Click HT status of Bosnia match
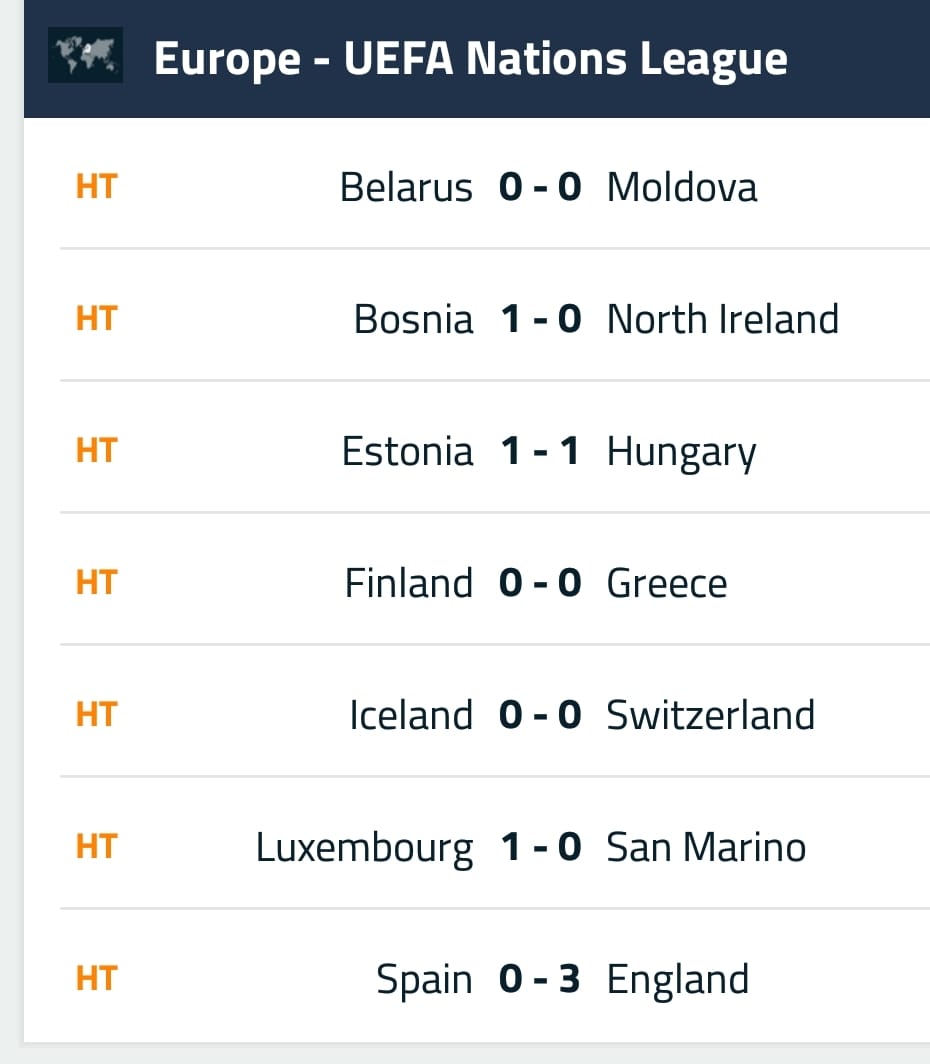The height and width of the screenshot is (1064, 930). click(97, 318)
